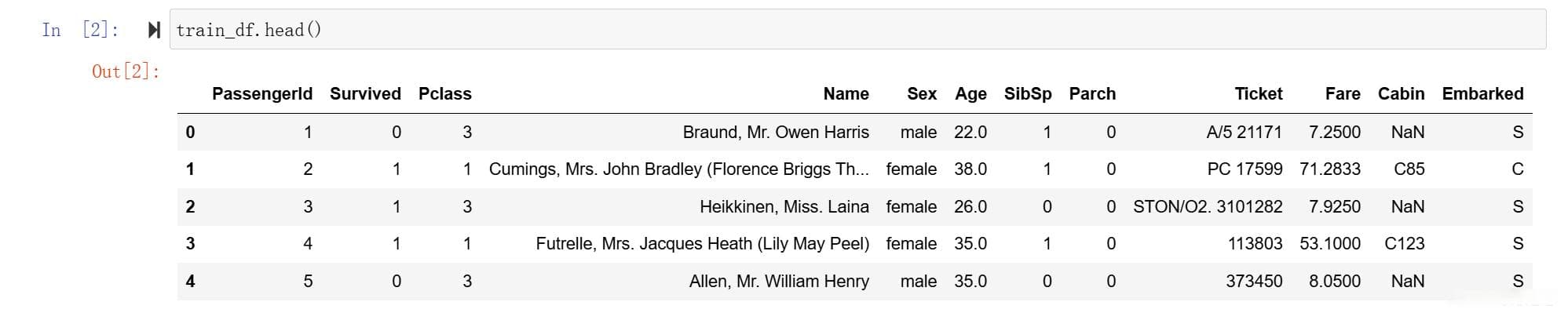
Task: Click the Name column header
Action: (x=846, y=94)
